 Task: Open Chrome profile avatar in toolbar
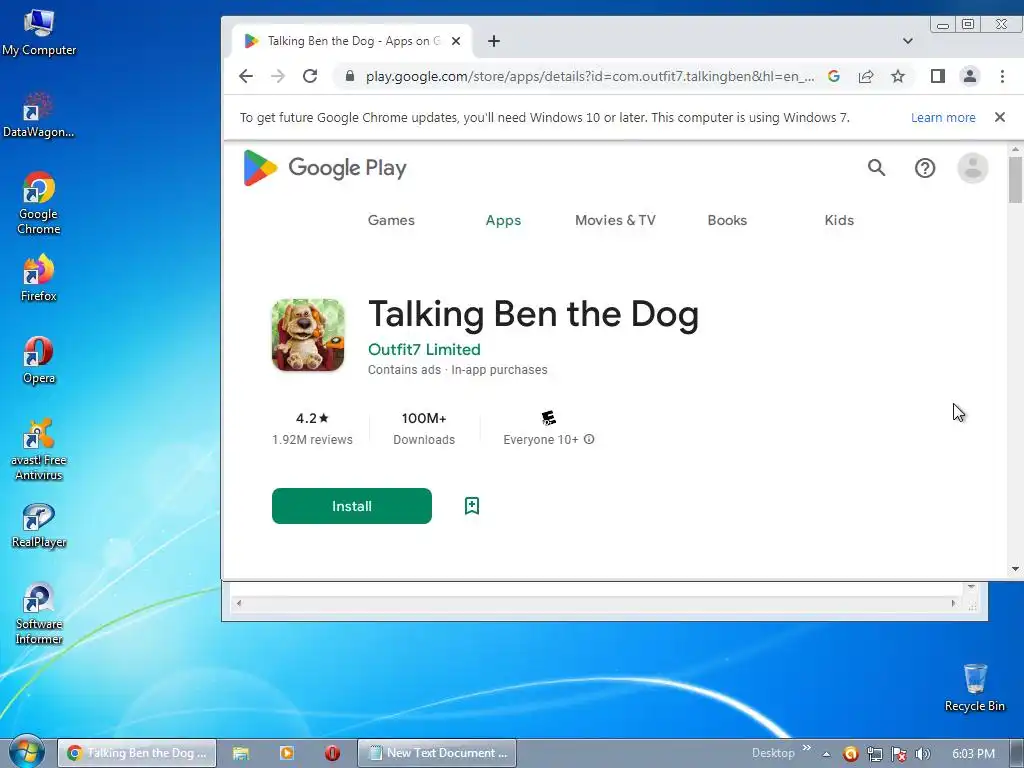(970, 76)
